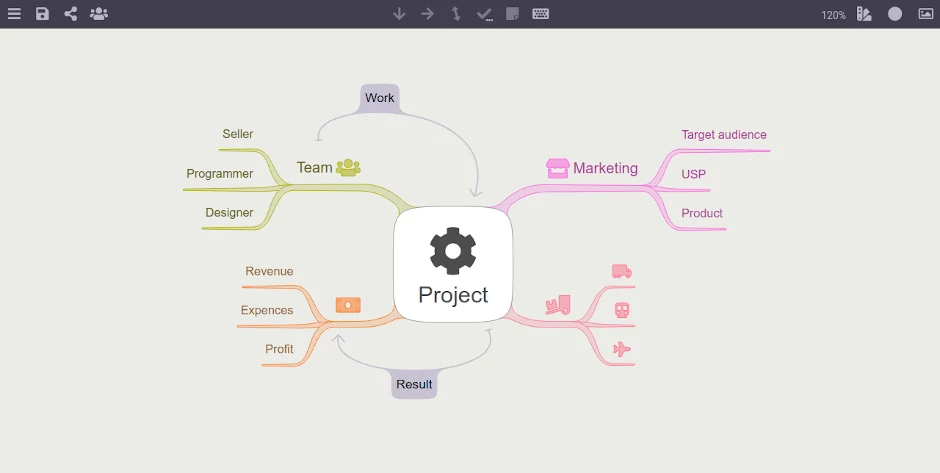Select the Seller node

click(238, 134)
